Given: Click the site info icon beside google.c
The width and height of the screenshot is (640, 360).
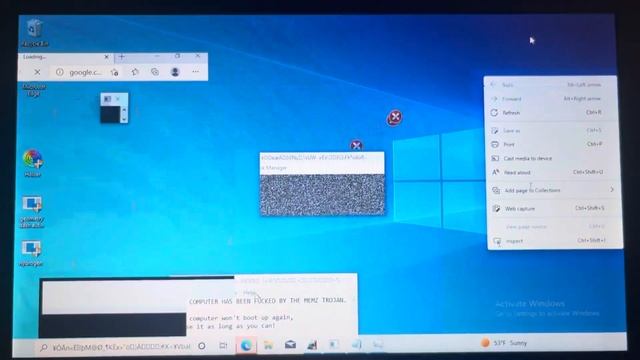Looking at the screenshot, I should pos(60,72).
